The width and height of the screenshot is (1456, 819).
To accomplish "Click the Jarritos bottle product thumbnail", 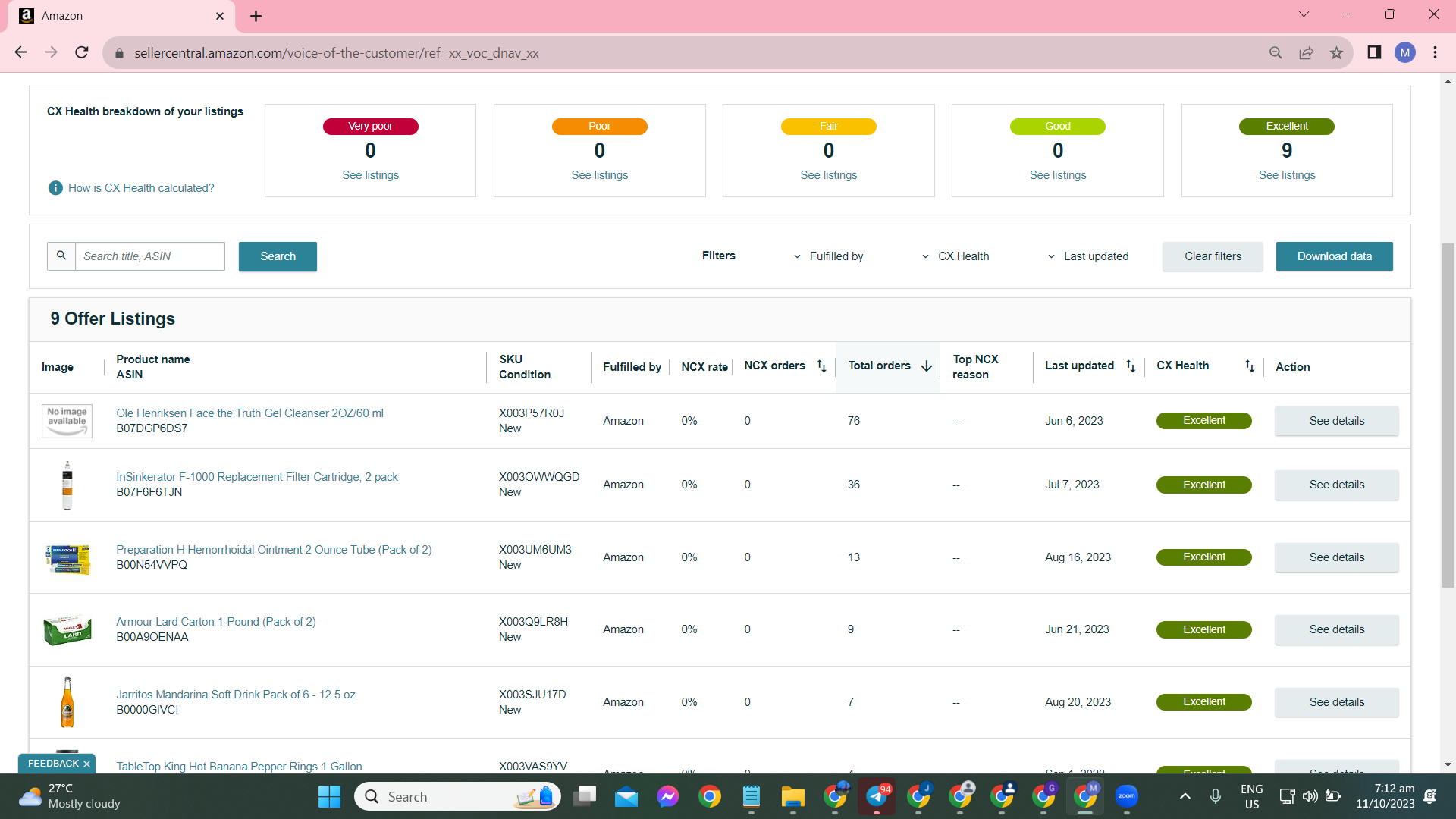I will click(67, 702).
